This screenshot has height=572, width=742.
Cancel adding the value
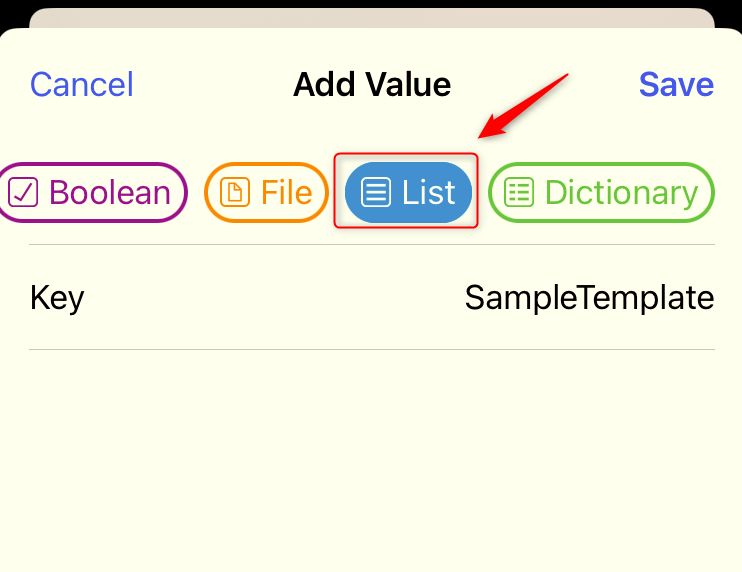click(x=82, y=85)
